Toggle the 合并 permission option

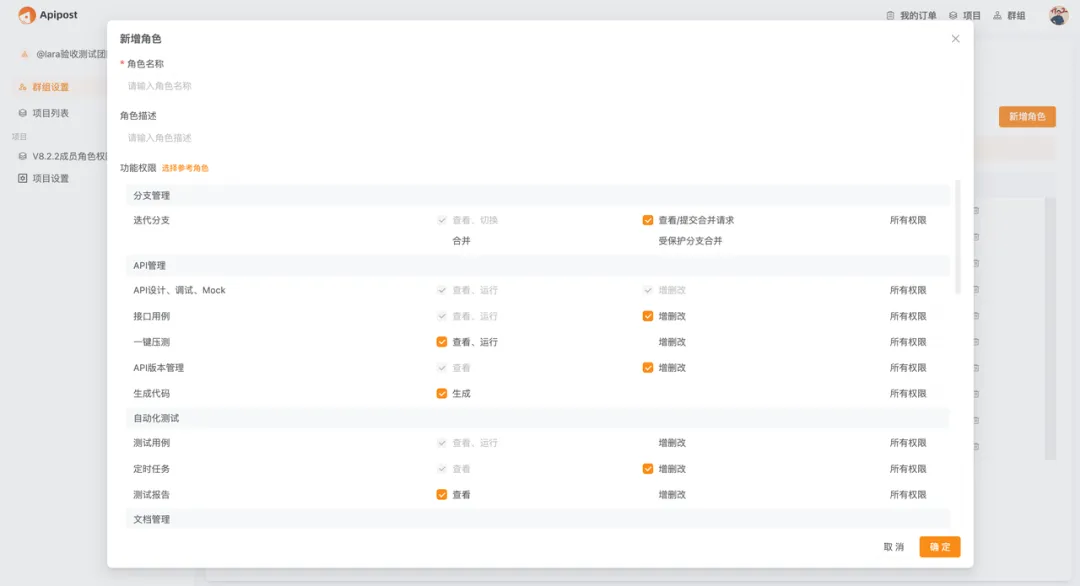coord(461,241)
